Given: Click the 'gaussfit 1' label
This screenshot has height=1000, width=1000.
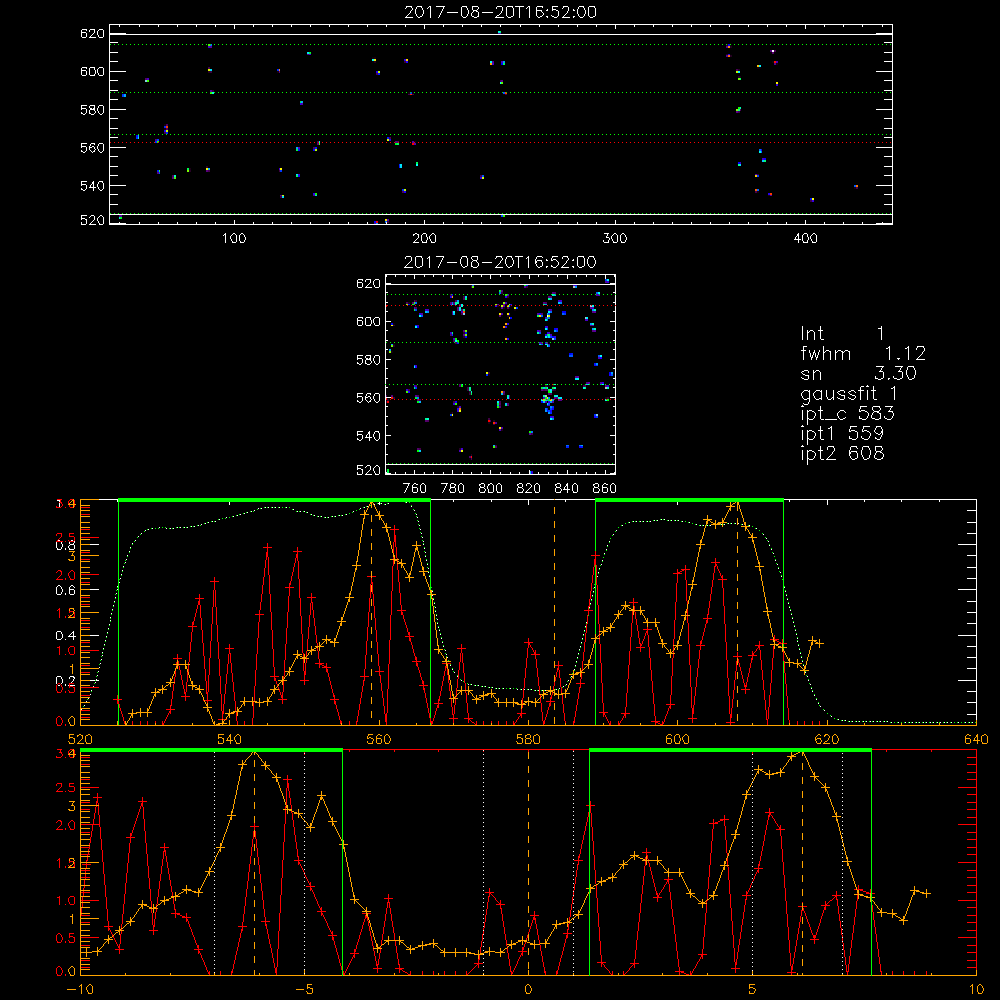Looking at the screenshot, I should pos(849,393).
